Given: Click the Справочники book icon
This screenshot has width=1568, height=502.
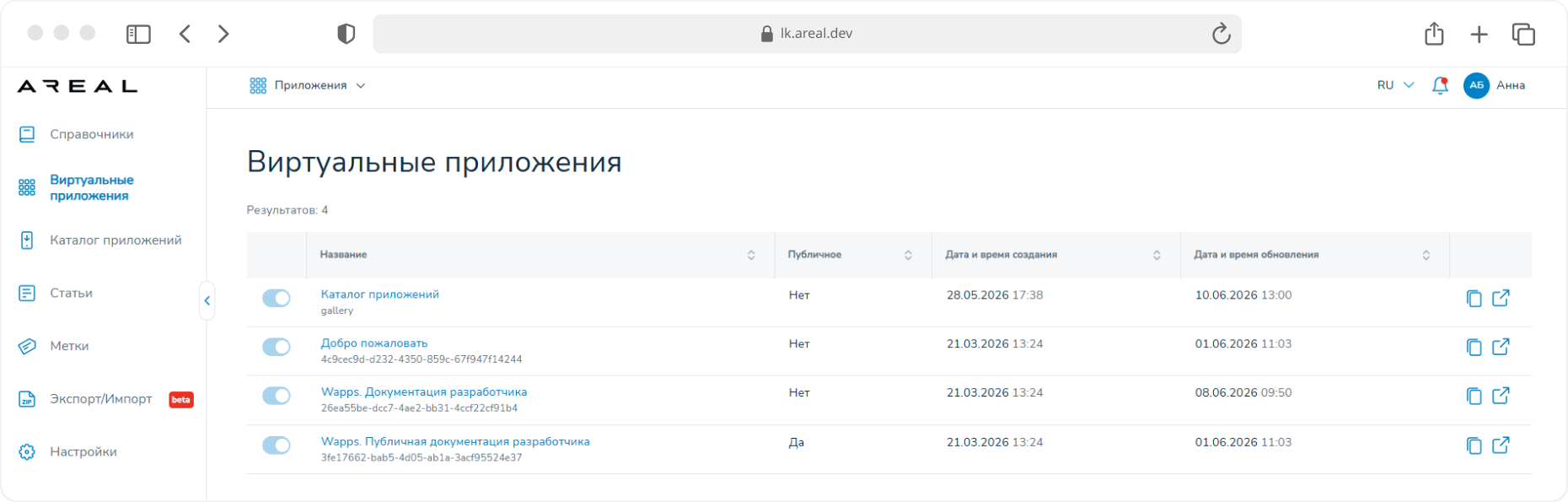Looking at the screenshot, I should tap(27, 134).
